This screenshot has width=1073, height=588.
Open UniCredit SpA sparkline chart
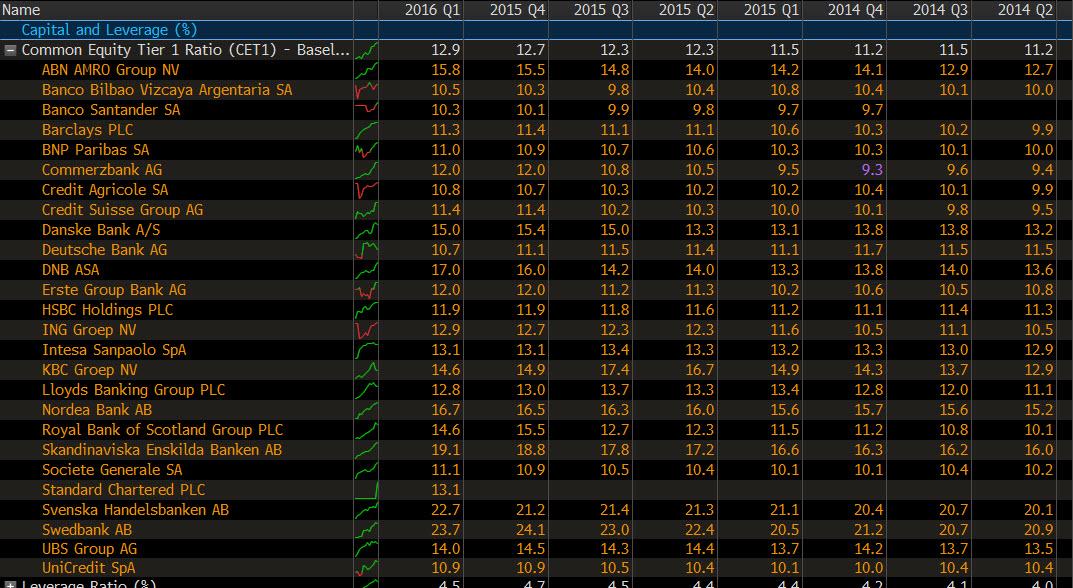(366, 568)
